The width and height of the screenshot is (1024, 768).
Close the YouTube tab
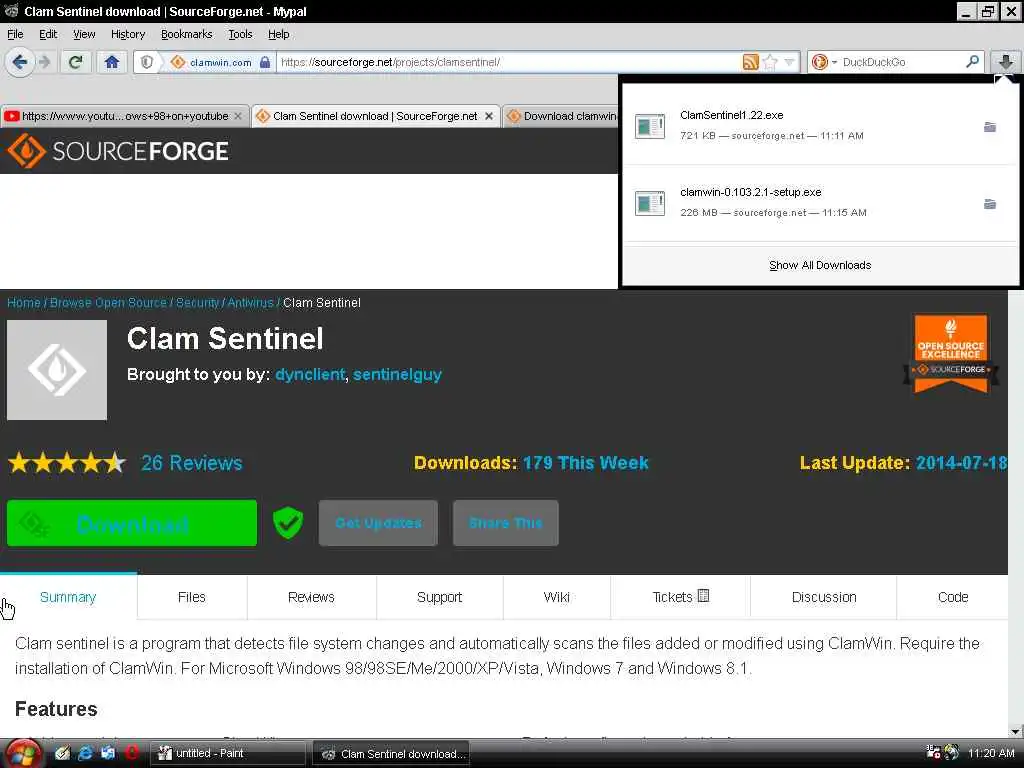pos(238,116)
